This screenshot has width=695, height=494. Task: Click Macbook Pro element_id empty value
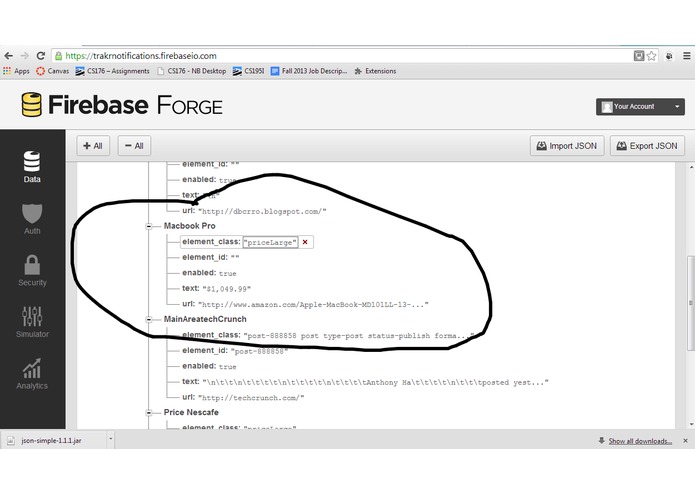235,257
